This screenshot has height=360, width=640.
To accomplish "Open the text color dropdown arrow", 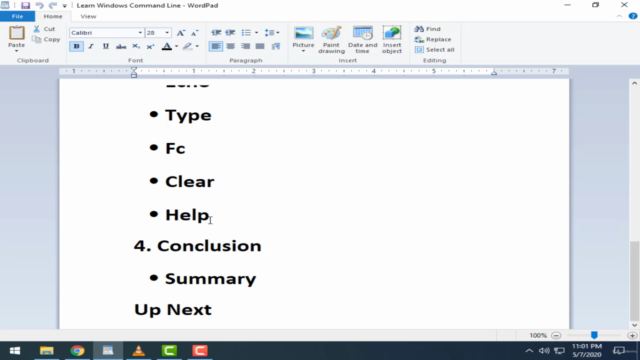I will click(176, 46).
